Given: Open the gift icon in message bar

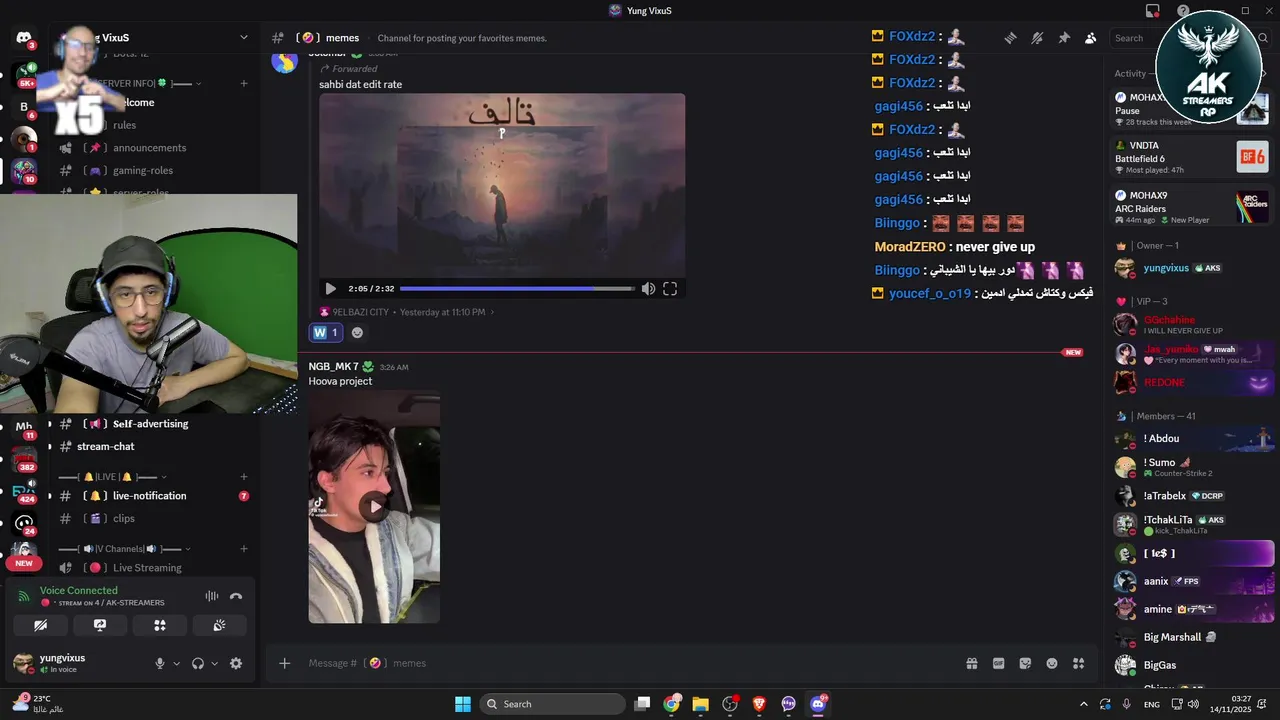Looking at the screenshot, I should tap(971, 663).
